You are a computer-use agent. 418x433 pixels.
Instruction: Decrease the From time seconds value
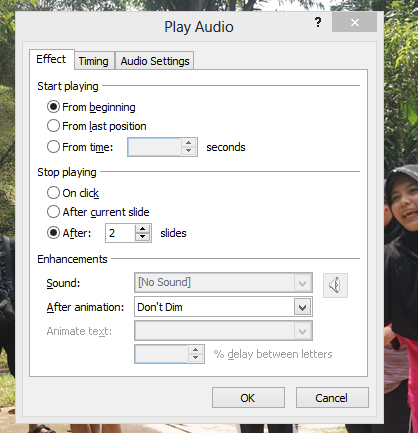pyautogui.click(x=188, y=151)
